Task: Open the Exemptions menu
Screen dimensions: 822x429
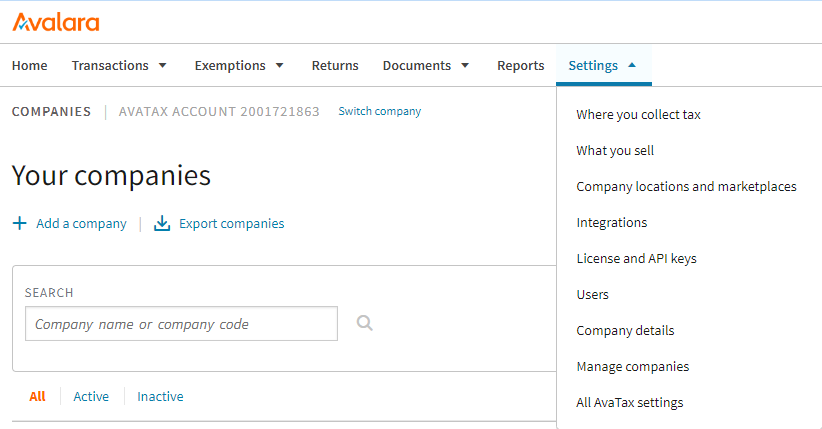Action: pos(230,66)
